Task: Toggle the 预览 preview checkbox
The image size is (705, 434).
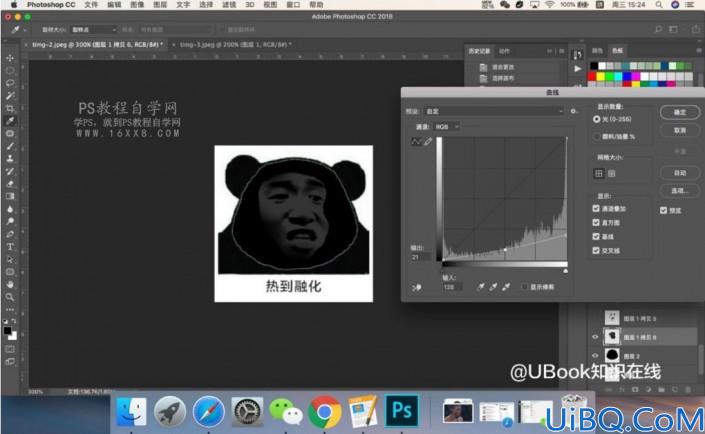Action: [663, 210]
